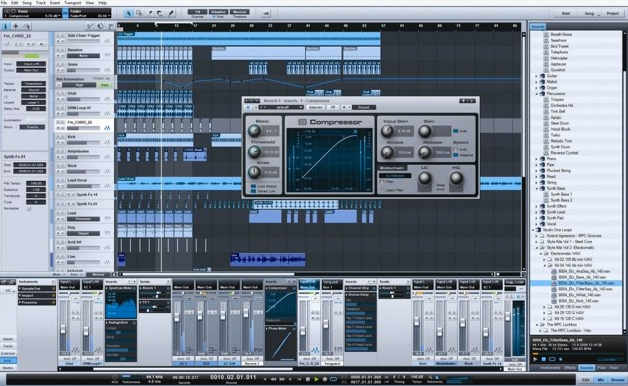Click the Stop button in the transport bar
This screenshot has height=386, width=628.
pyautogui.click(x=308, y=379)
